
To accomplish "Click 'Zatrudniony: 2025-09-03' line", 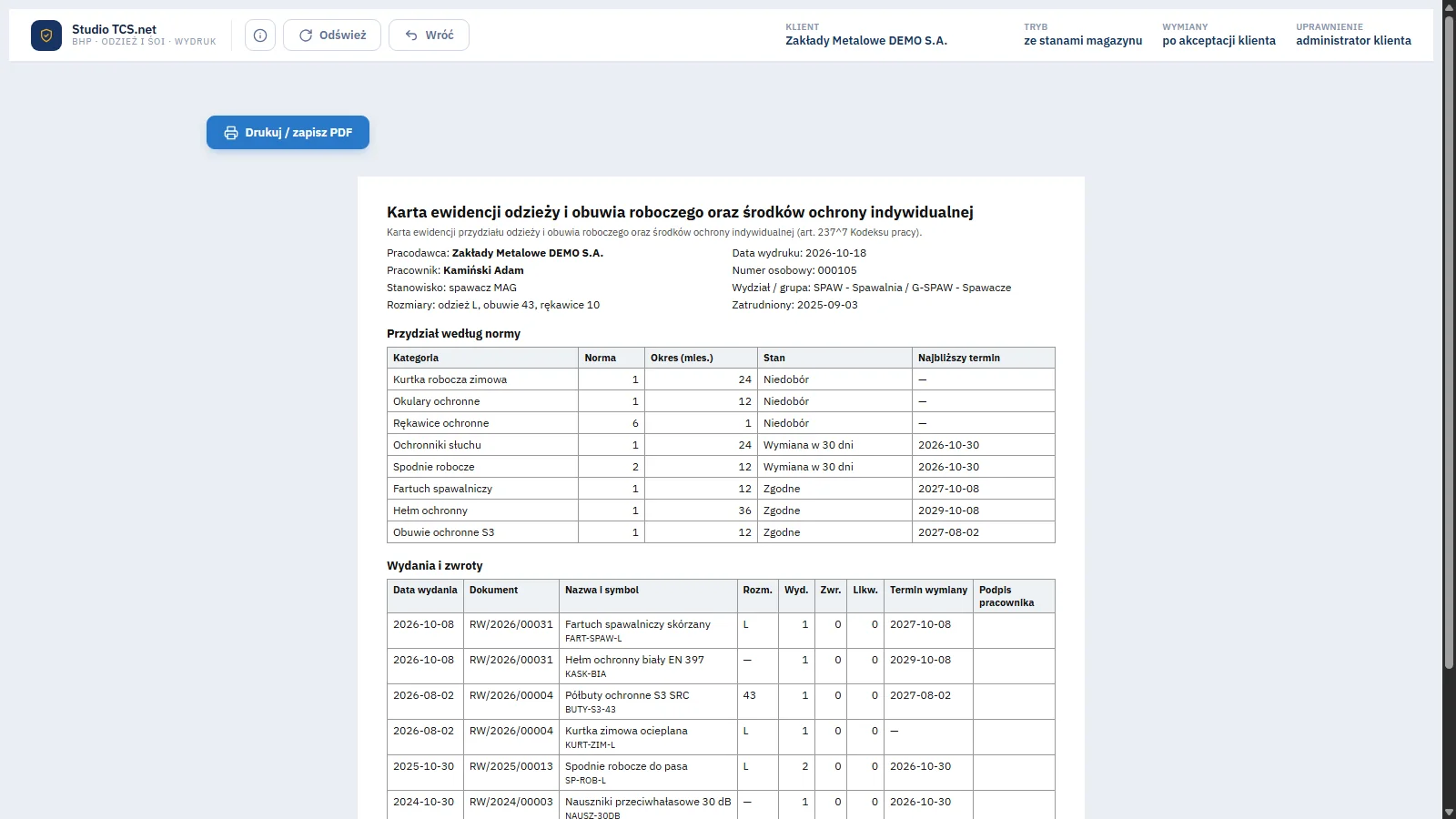I will (794, 305).
